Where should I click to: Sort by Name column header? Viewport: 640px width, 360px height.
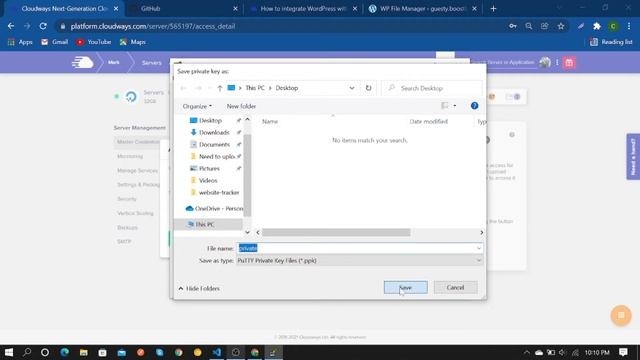click(x=270, y=122)
